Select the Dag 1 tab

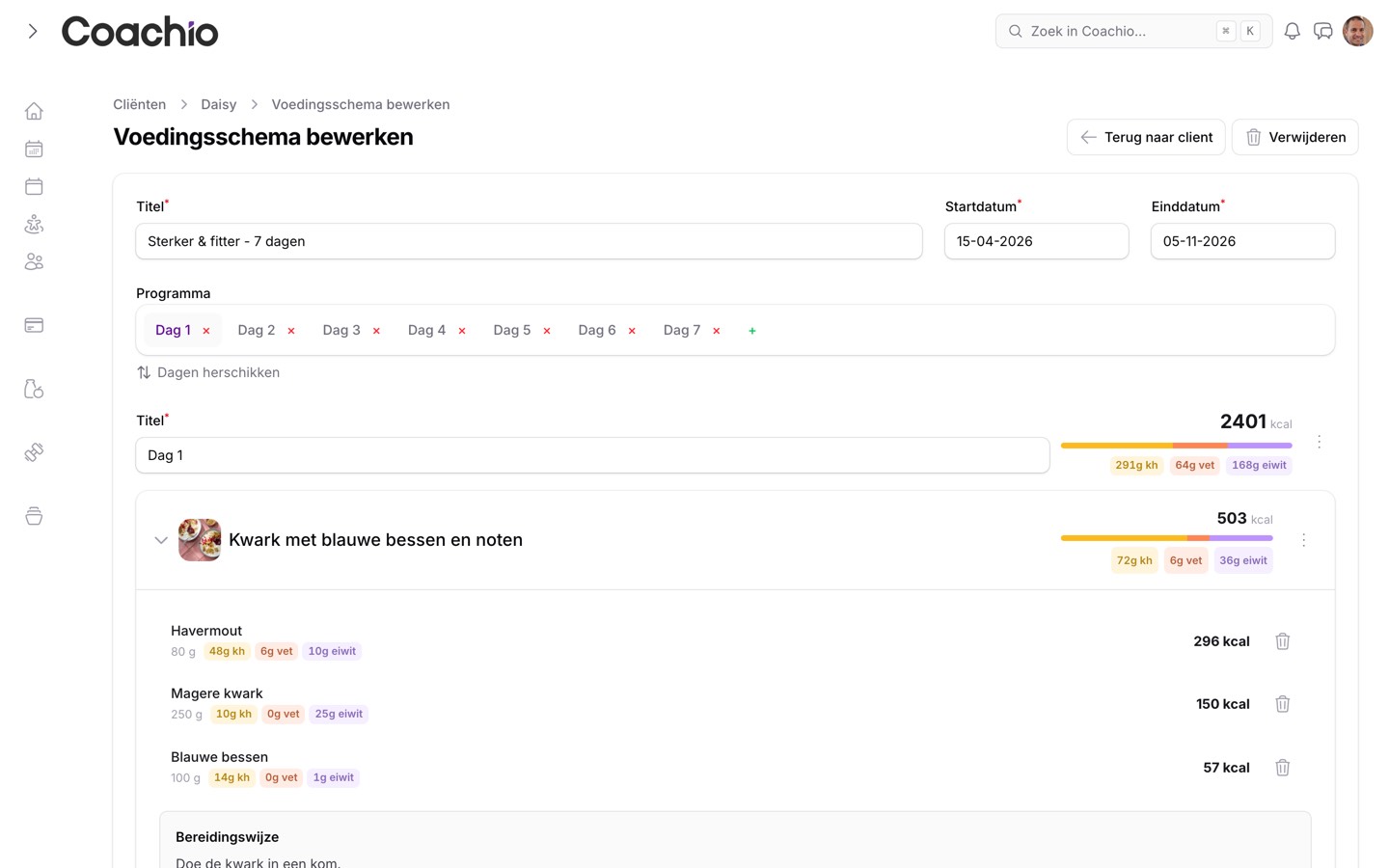pyautogui.click(x=173, y=330)
